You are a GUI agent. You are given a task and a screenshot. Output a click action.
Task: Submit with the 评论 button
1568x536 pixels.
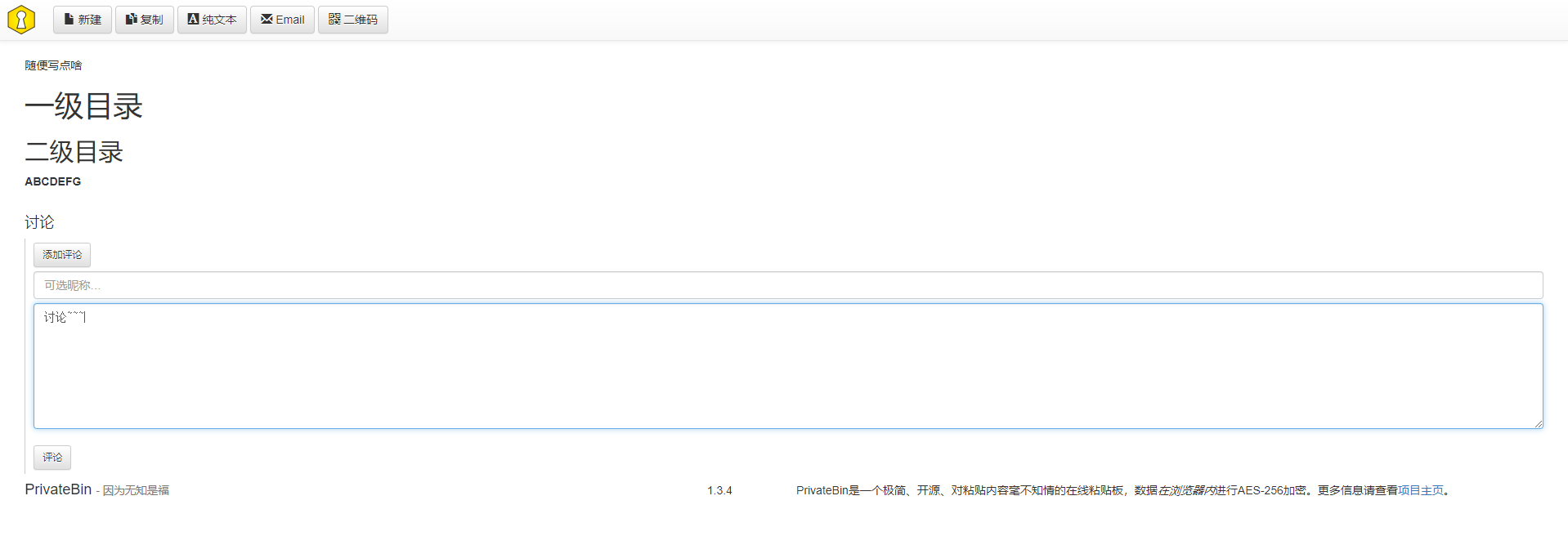pos(52,458)
